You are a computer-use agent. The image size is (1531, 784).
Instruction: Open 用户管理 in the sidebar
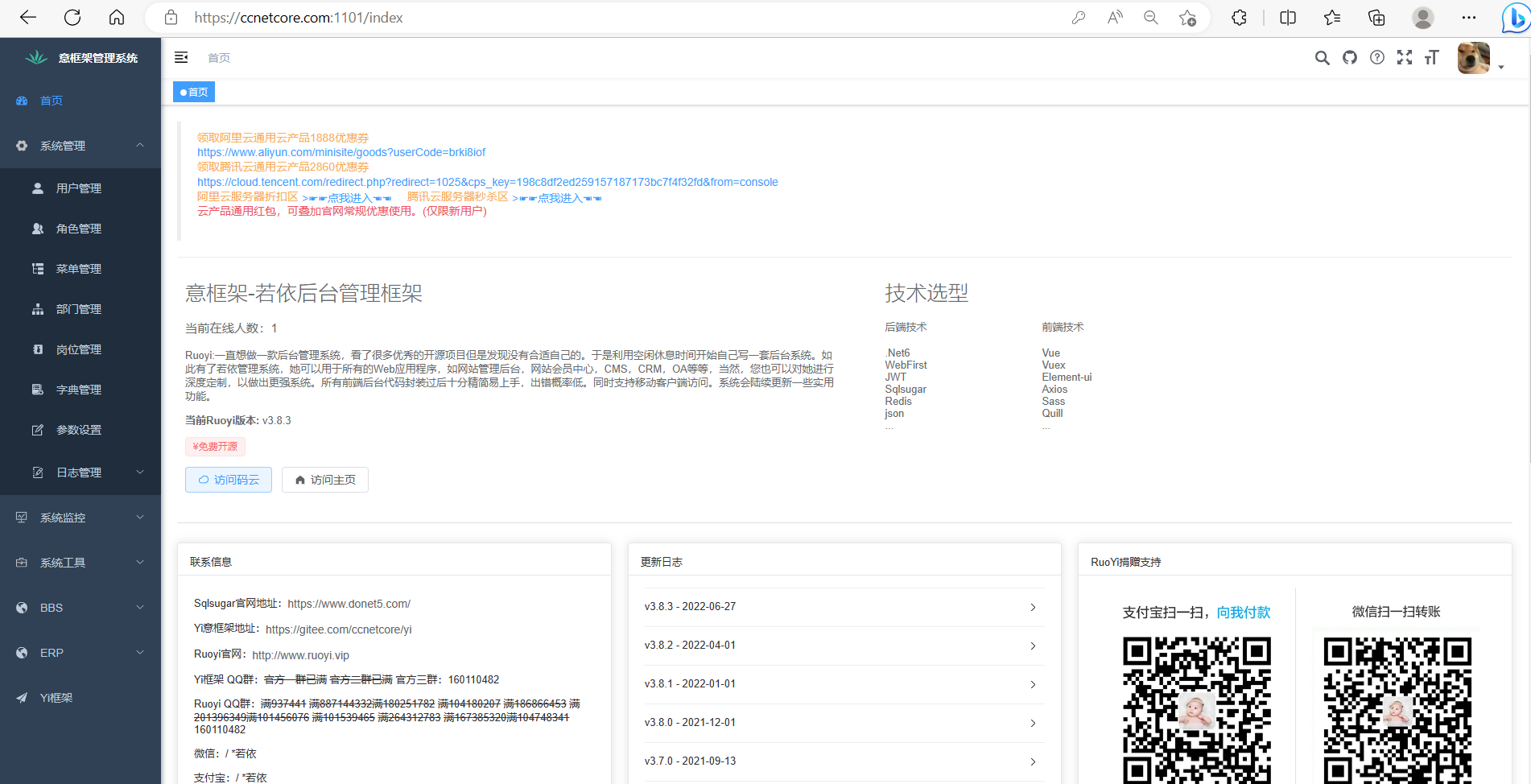tap(79, 188)
